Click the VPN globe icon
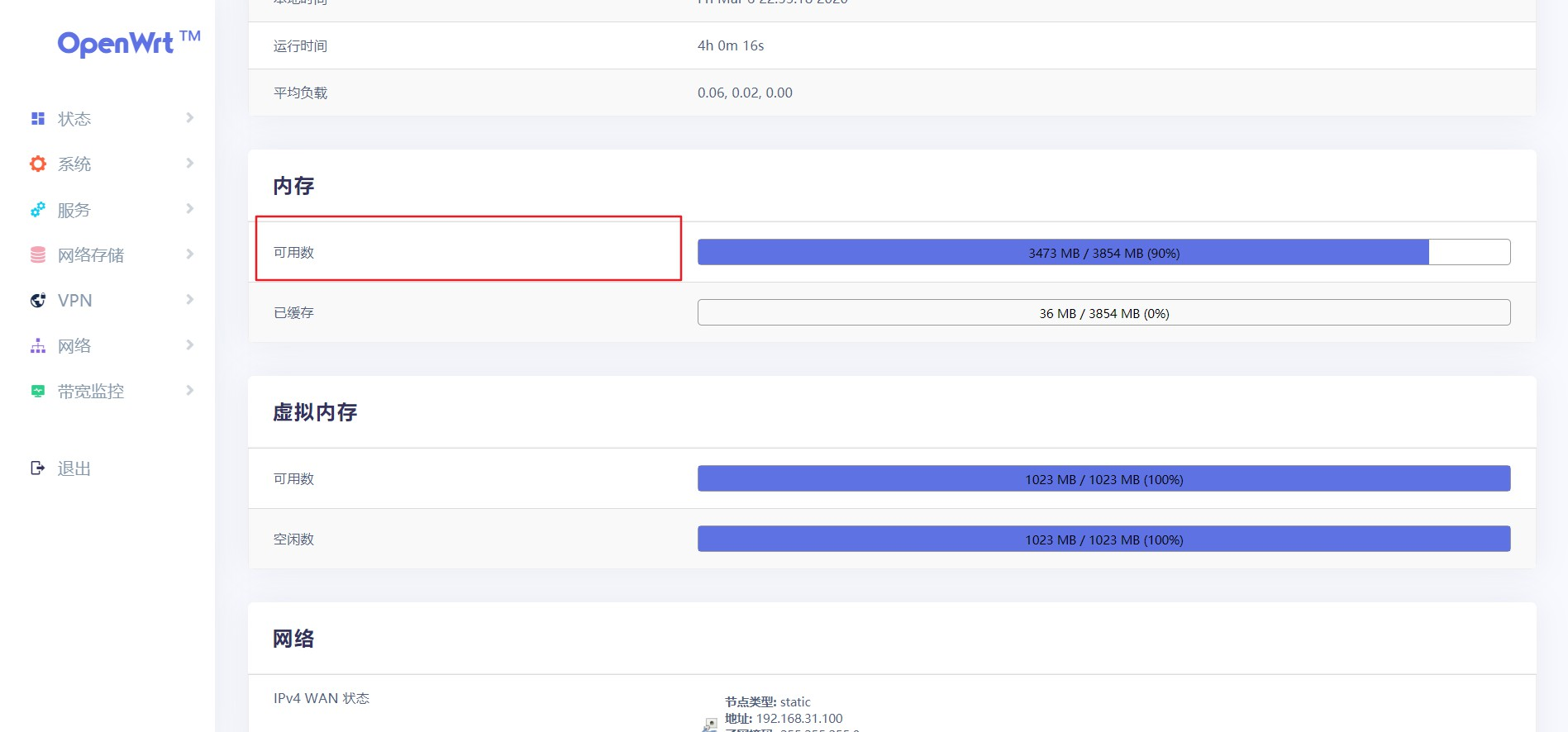Screen dimensions: 1568x732 click(38, 300)
